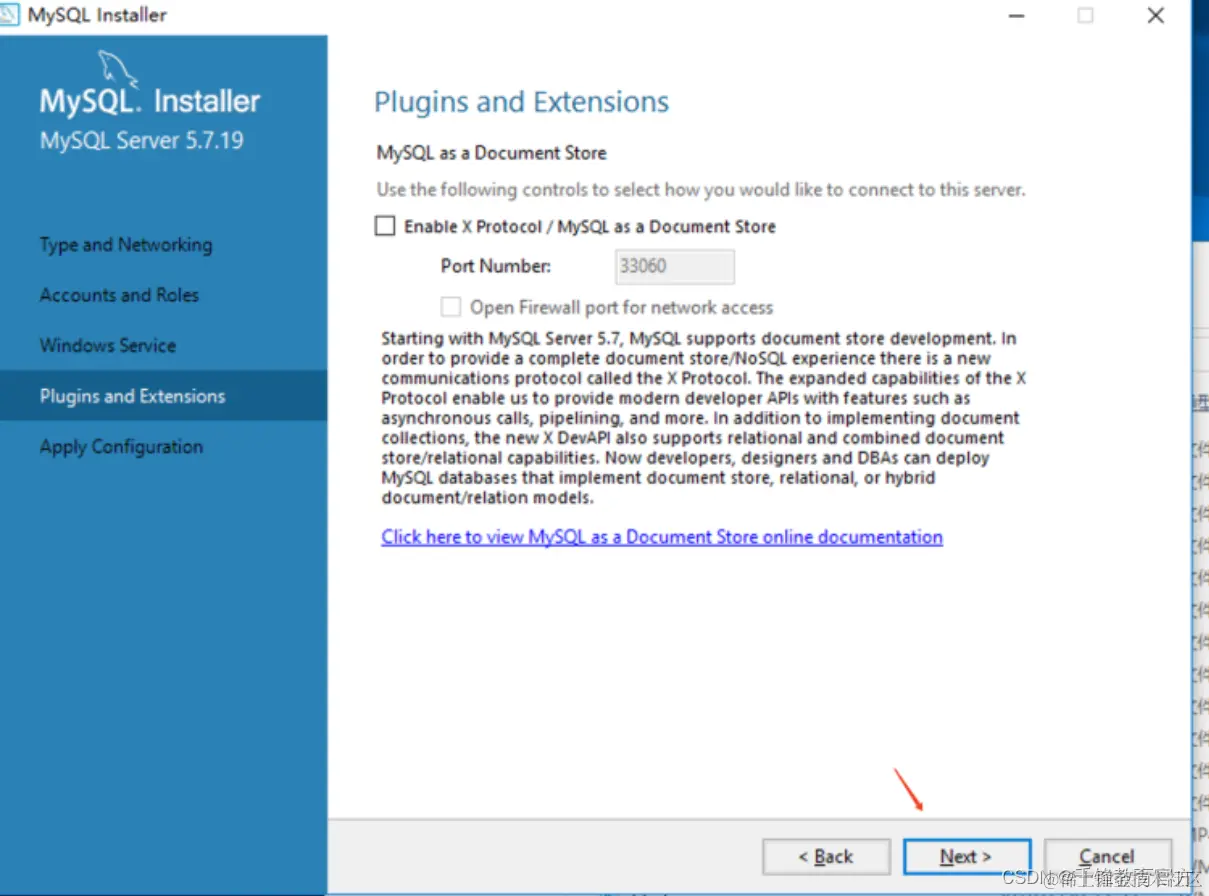Open the MySQL Document Store online documentation link
Viewport: 1209px width, 896px height.
pyautogui.click(x=662, y=537)
